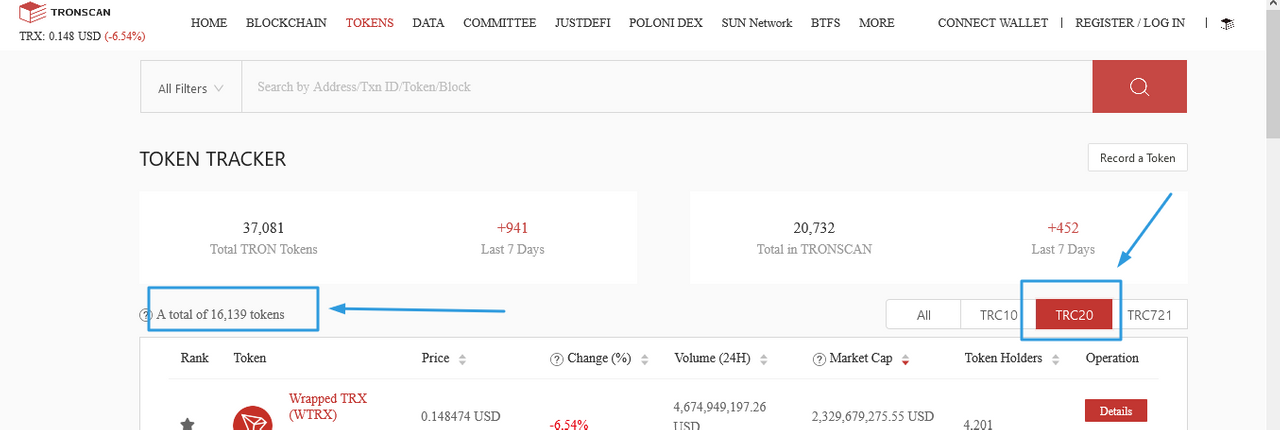
Task: Click the 2,329,679,275.55 USD market cap cell
Action: (871, 416)
